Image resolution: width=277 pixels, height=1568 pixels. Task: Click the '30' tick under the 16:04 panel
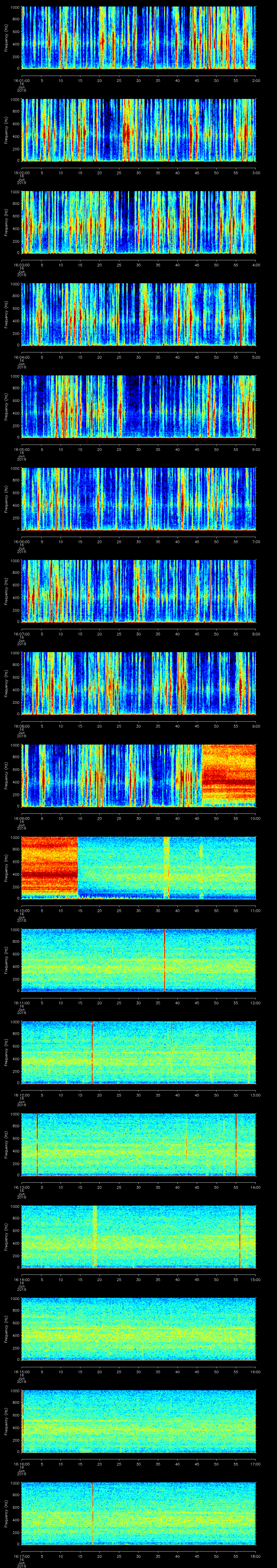click(139, 357)
